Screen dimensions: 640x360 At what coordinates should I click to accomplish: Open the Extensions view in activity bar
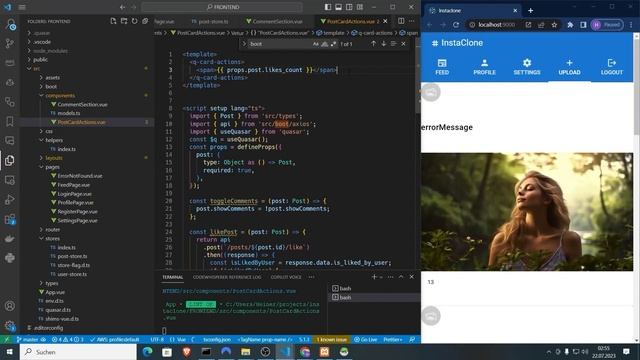10,219
